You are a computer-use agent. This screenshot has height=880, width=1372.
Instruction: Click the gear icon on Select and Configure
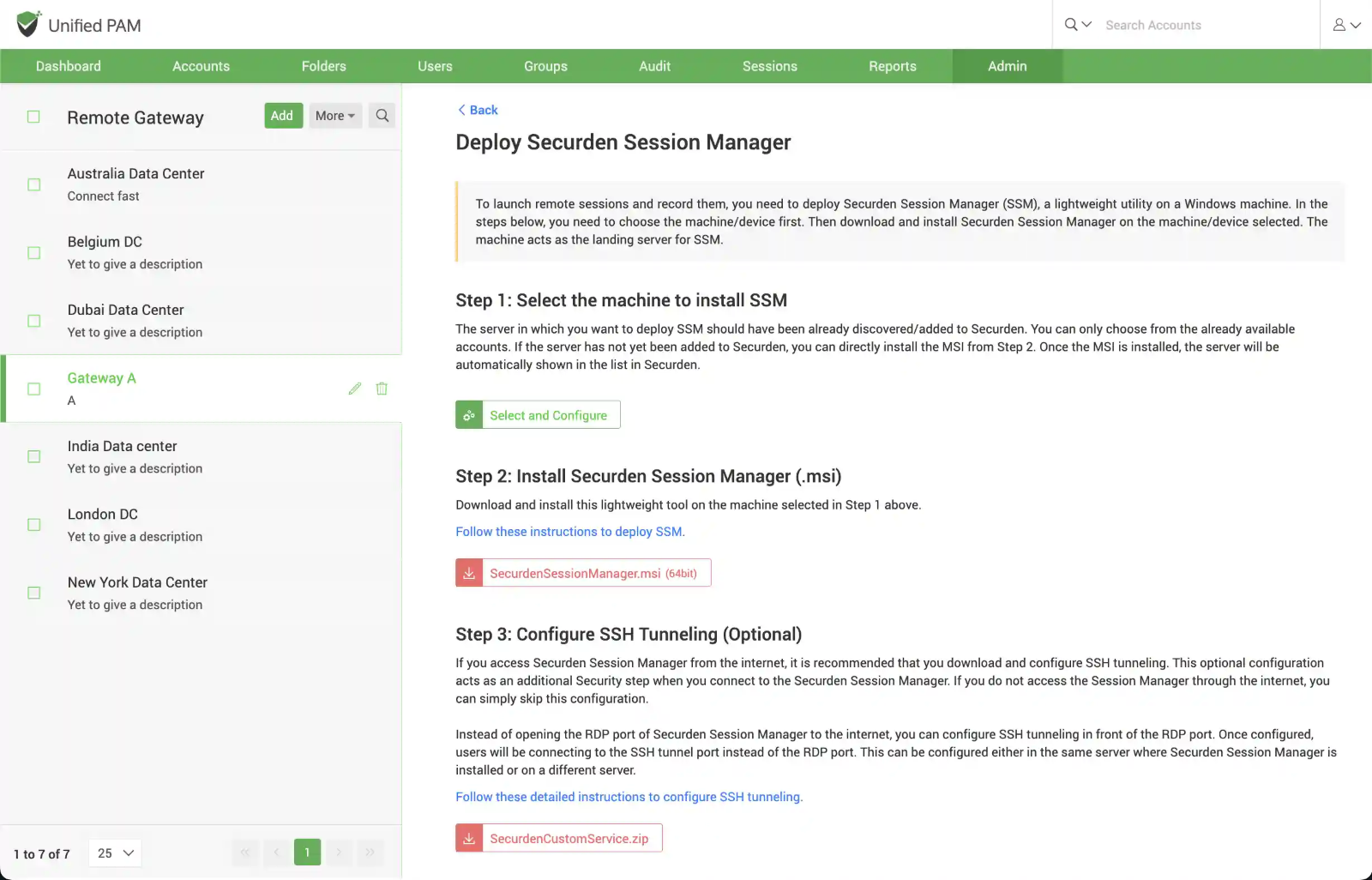(x=469, y=415)
